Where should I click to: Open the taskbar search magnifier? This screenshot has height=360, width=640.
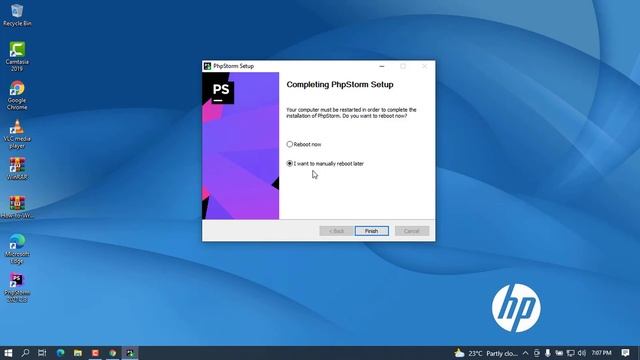coord(25,353)
